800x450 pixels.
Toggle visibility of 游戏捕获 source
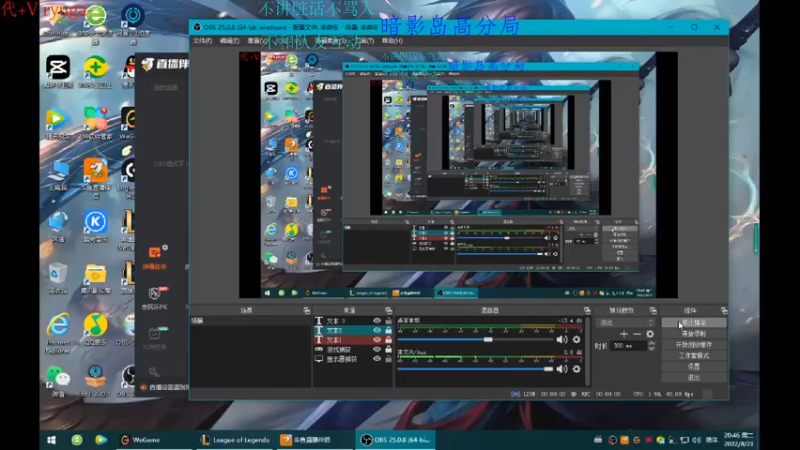[377, 350]
